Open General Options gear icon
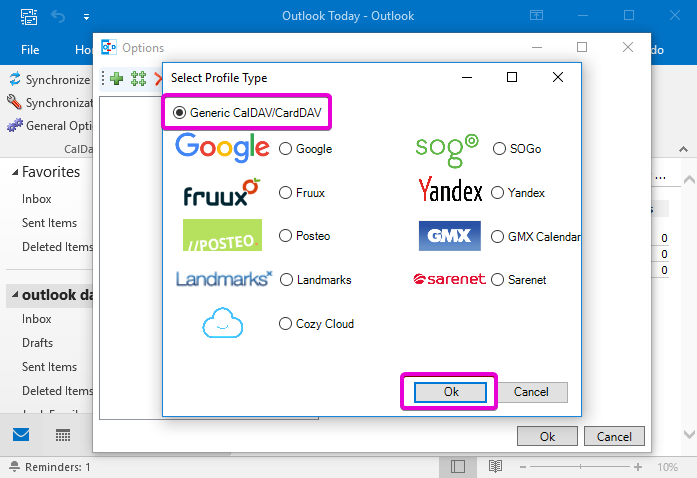The width and height of the screenshot is (697, 478). pos(15,125)
